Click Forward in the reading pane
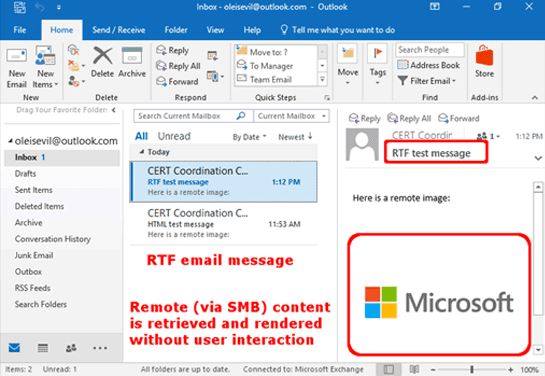Screen dimensions: 545x376 (x=458, y=118)
